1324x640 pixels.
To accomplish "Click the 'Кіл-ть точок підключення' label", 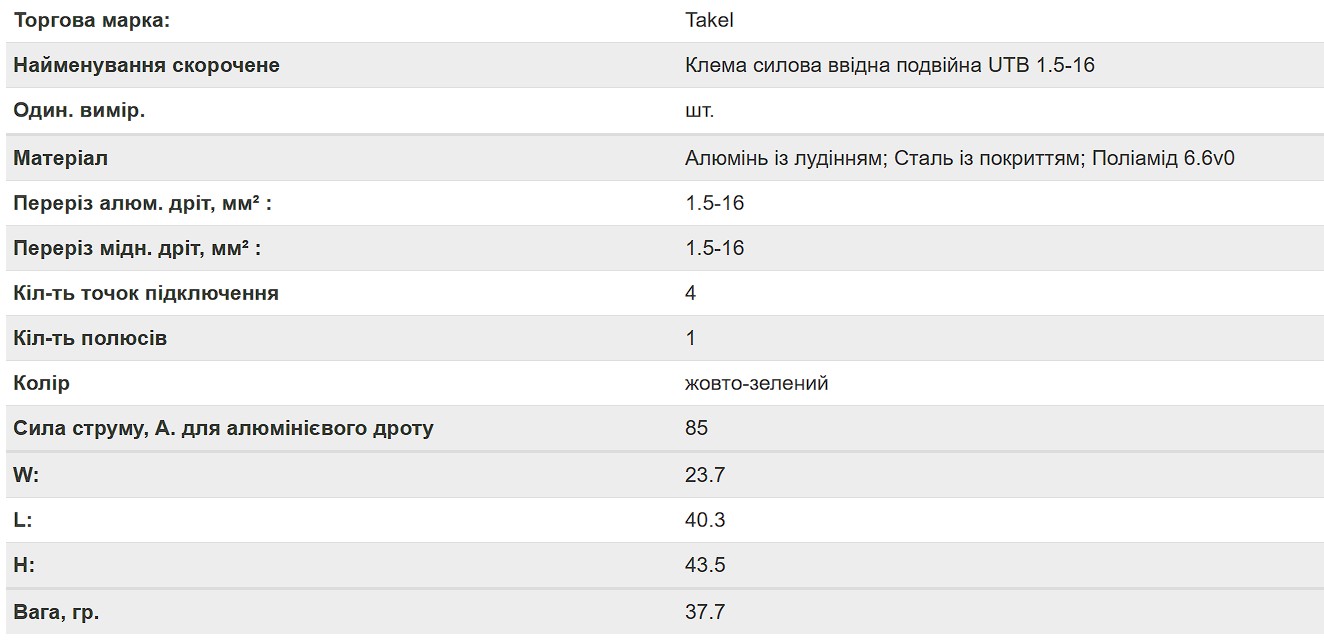I will (146, 293).
